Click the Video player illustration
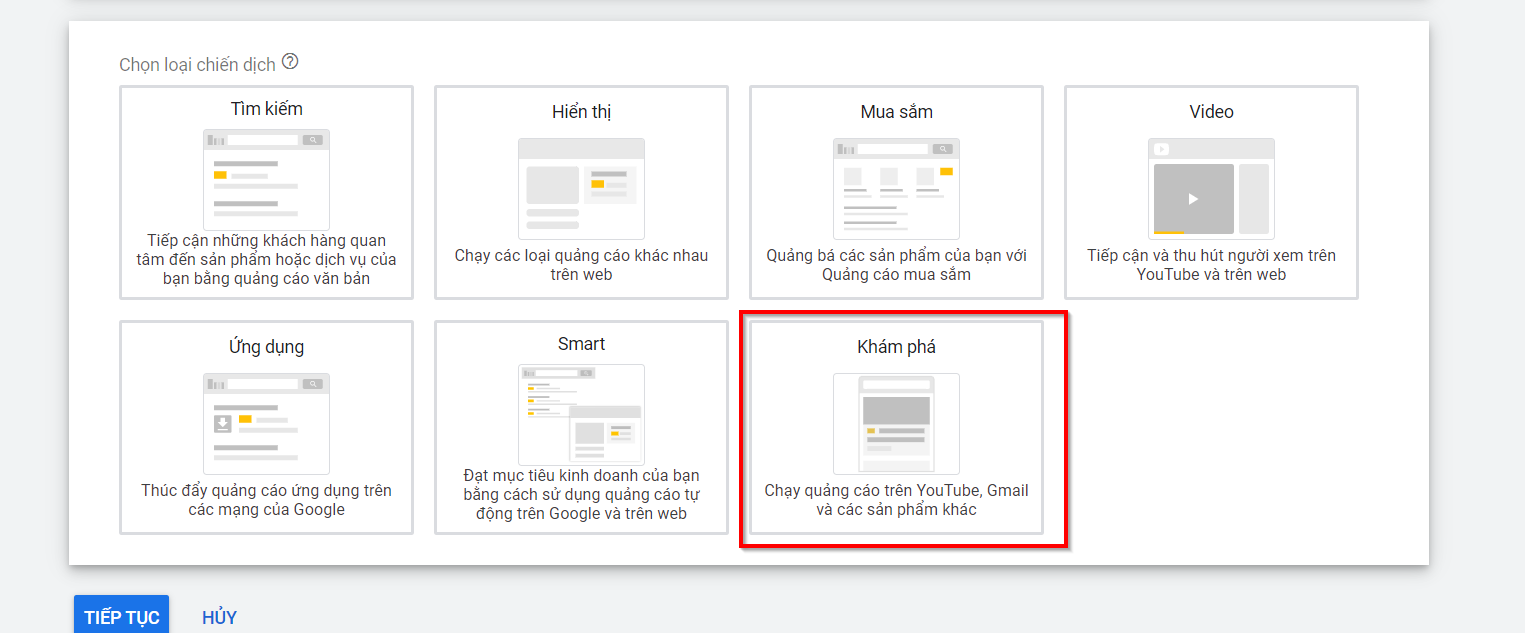 point(1211,188)
